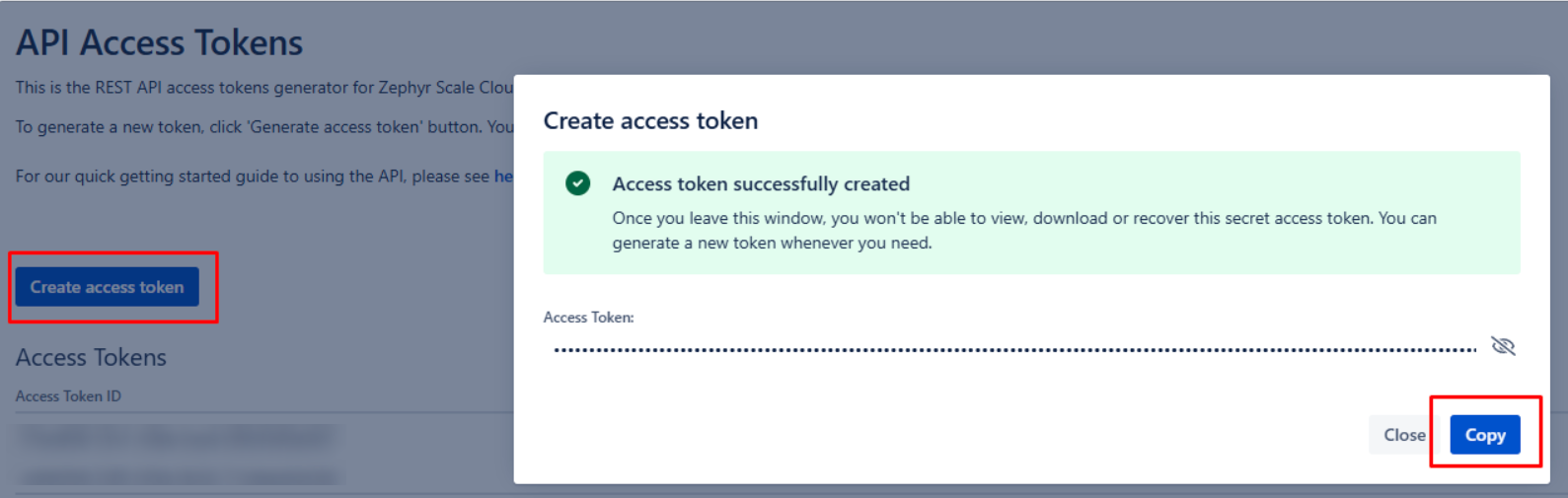Click the Create access token button
The width and height of the screenshot is (1568, 498).
click(107, 287)
